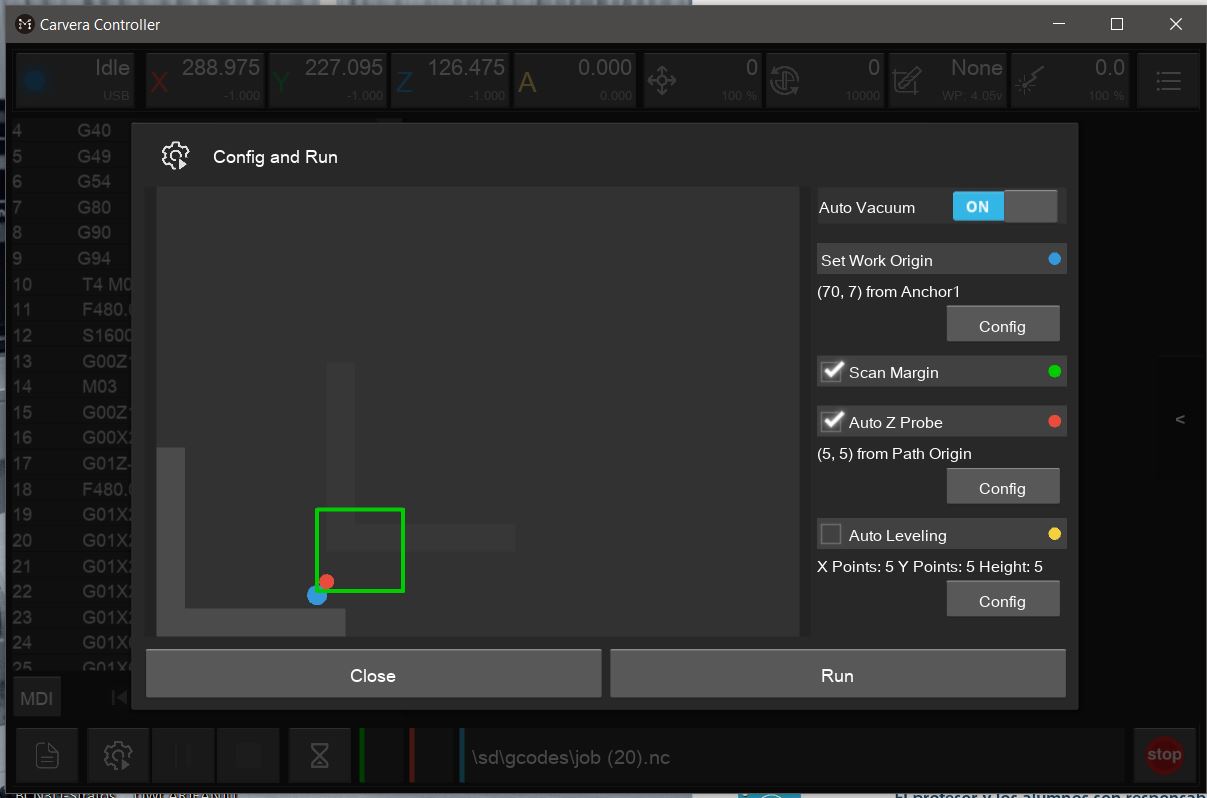Viewport: 1207px width, 798px height.
Task: Open the spindle speed icon
Action: (784, 81)
